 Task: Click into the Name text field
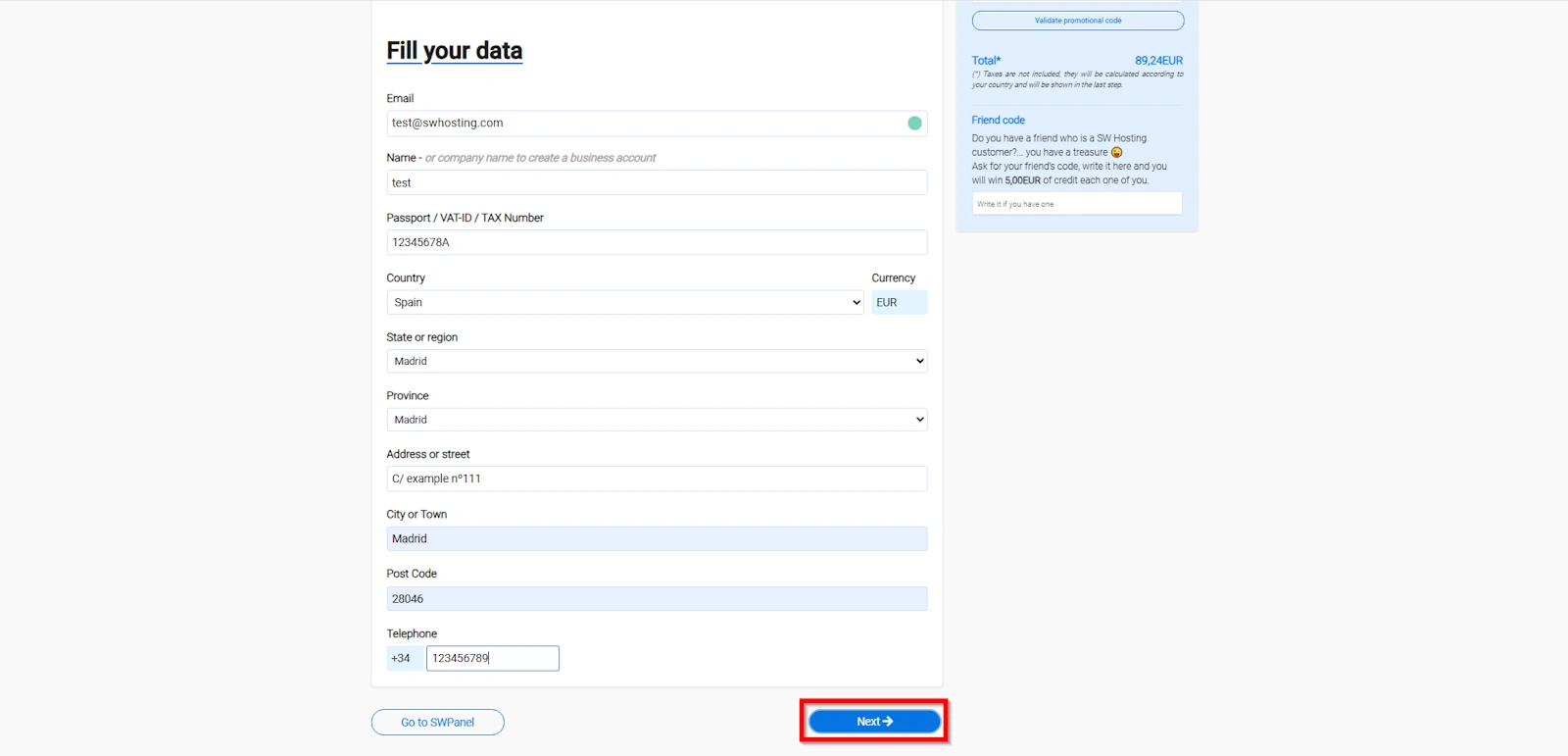coord(657,183)
